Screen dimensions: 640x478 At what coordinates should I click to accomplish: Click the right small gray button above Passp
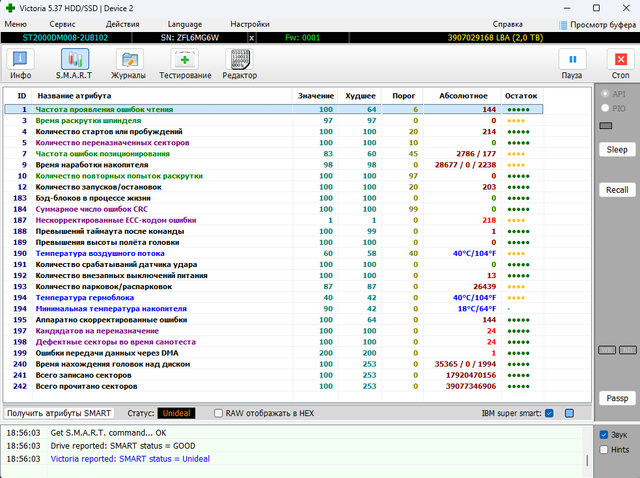[628, 350]
